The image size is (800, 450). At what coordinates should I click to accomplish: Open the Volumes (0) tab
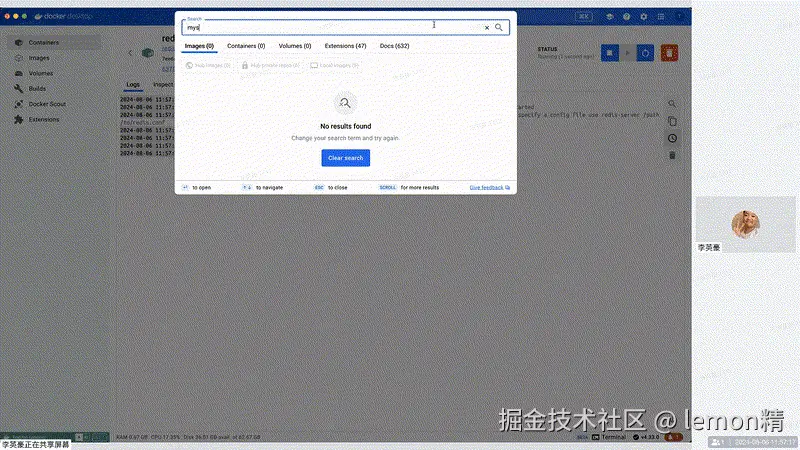pyautogui.click(x=295, y=46)
